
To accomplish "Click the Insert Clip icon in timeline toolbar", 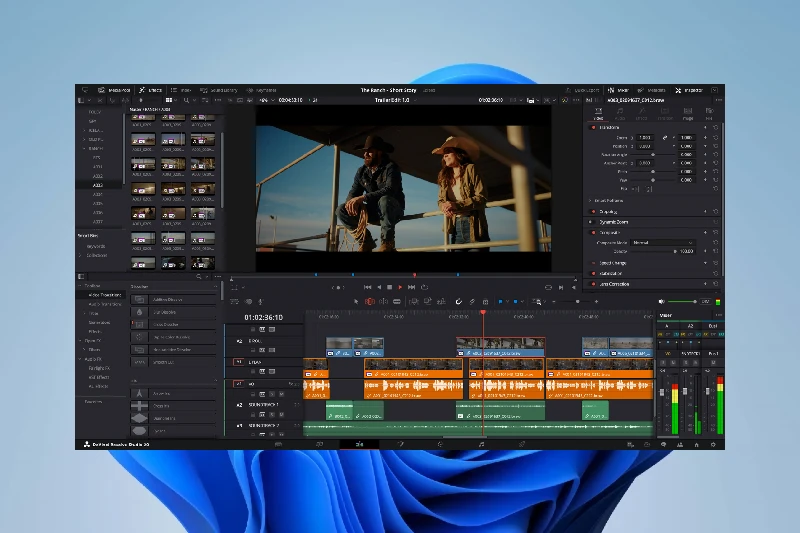I will point(414,301).
